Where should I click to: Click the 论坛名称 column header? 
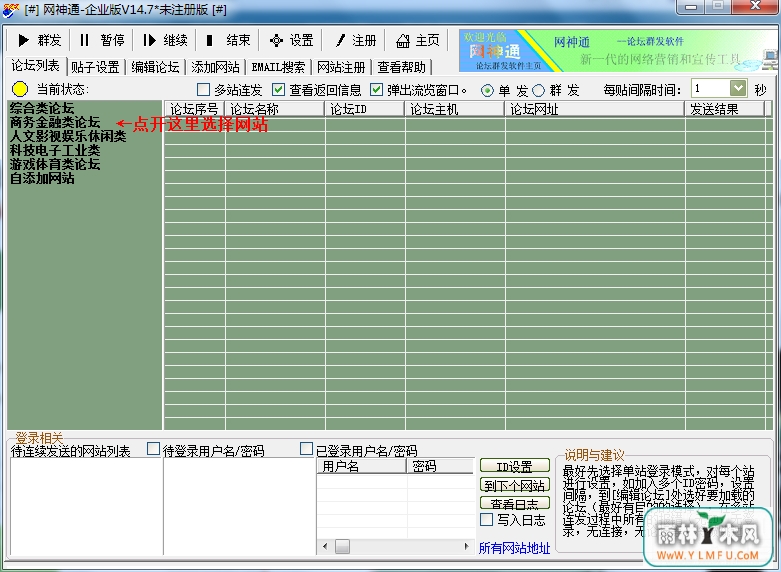pyautogui.click(x=275, y=109)
